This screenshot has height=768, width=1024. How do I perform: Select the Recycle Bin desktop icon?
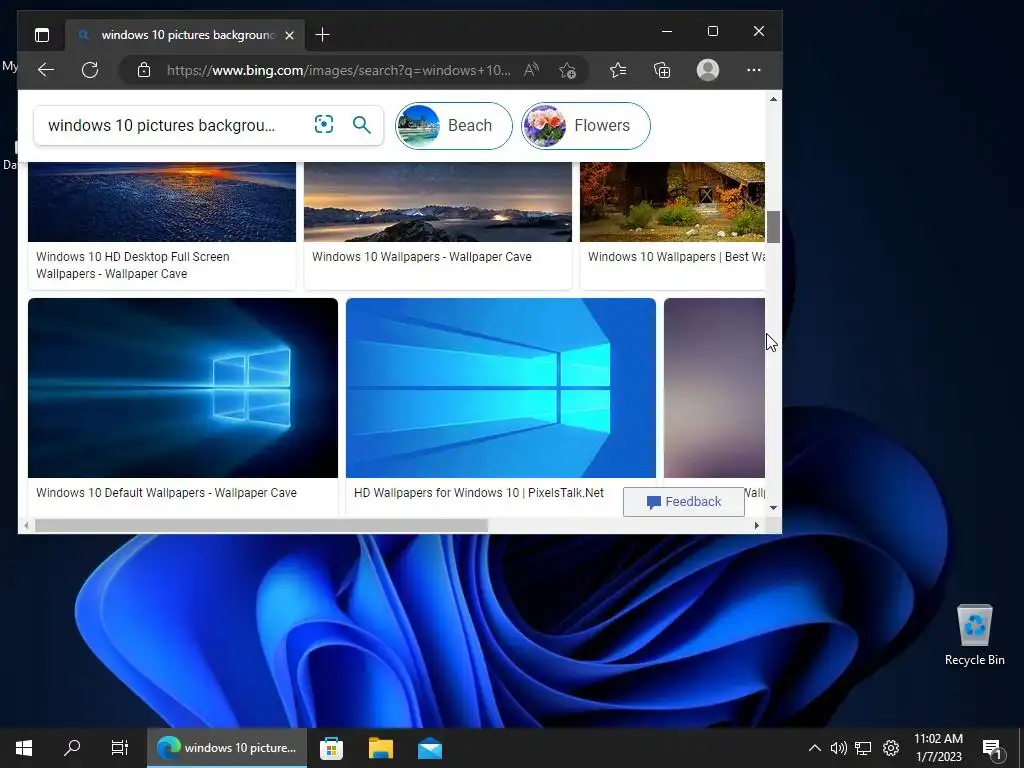(974, 635)
